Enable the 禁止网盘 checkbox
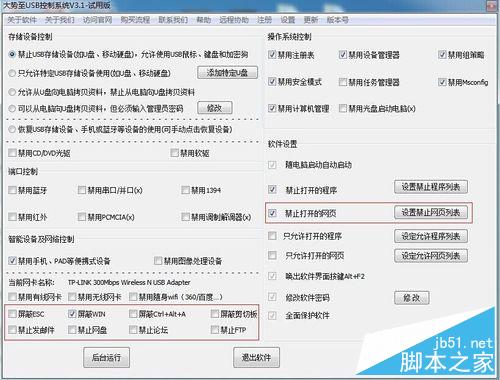The width and height of the screenshot is (500, 380). click(x=72, y=330)
